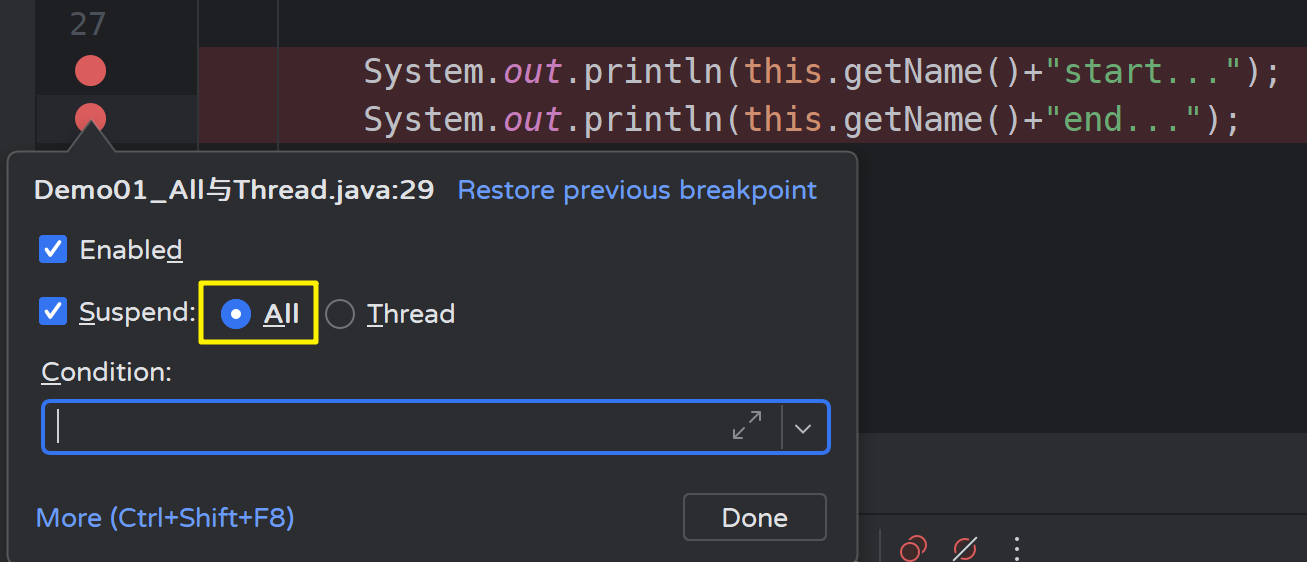This screenshot has width=1307, height=562.
Task: Click the Condition label
Action: [x=106, y=373]
